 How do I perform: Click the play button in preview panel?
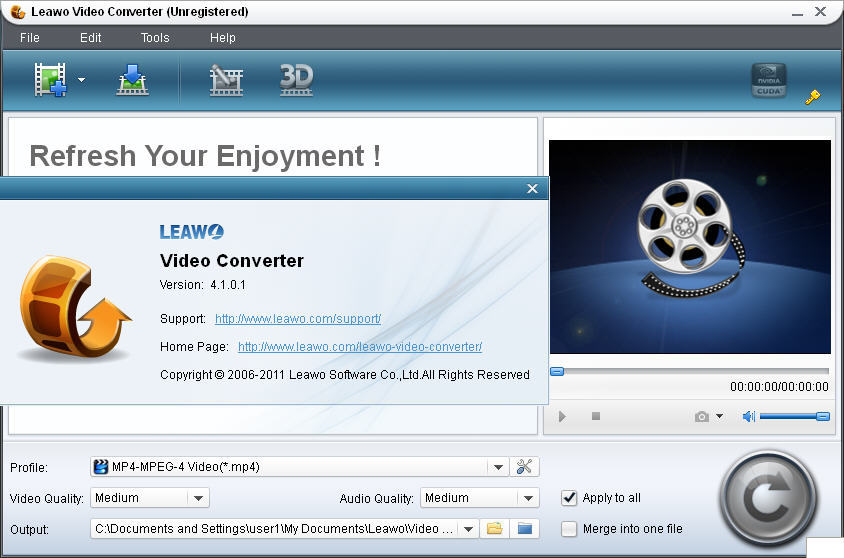pos(562,416)
